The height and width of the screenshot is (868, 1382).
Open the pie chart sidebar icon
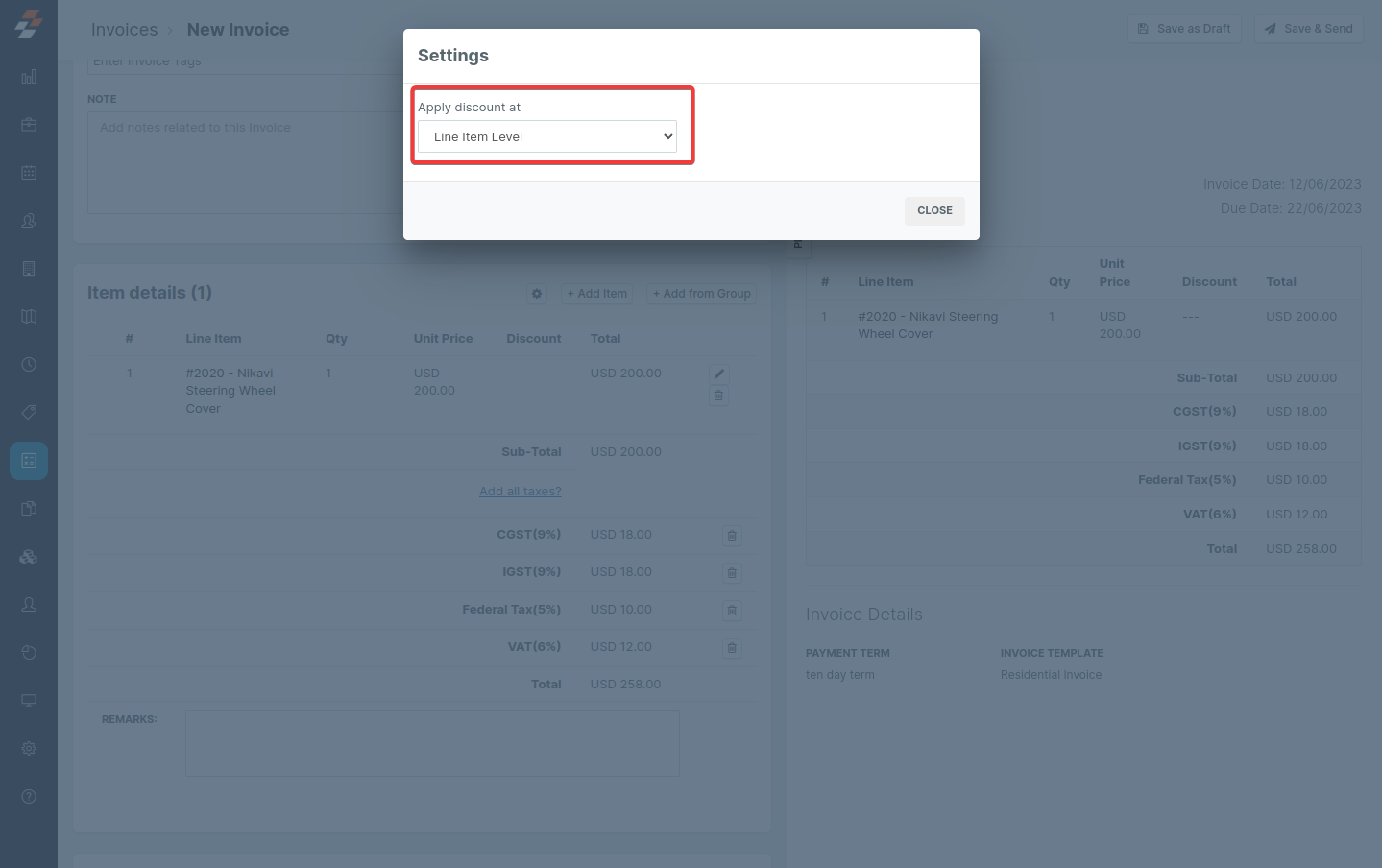[x=29, y=653]
